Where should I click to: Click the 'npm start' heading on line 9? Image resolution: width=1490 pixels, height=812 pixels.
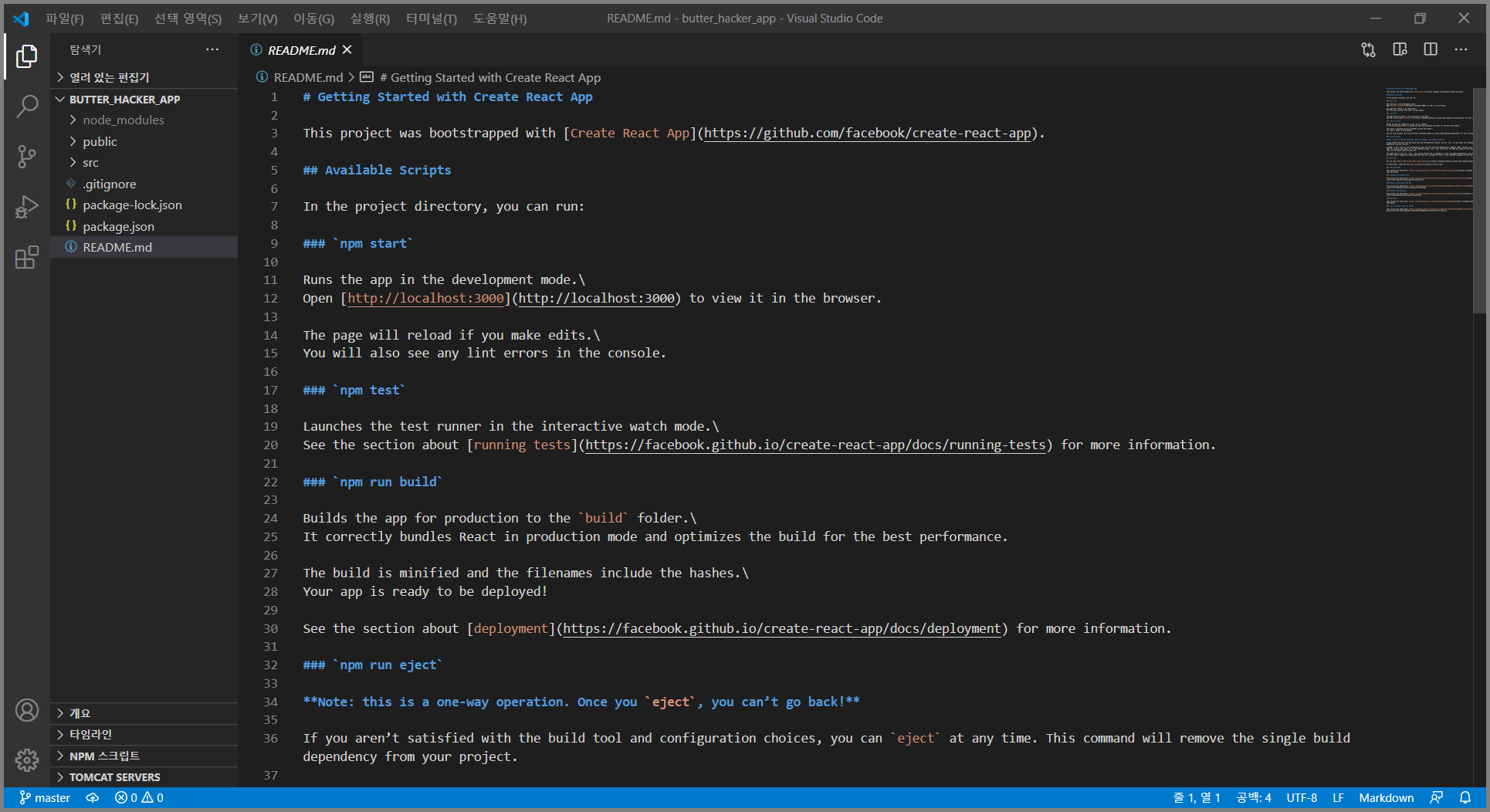[x=357, y=244]
